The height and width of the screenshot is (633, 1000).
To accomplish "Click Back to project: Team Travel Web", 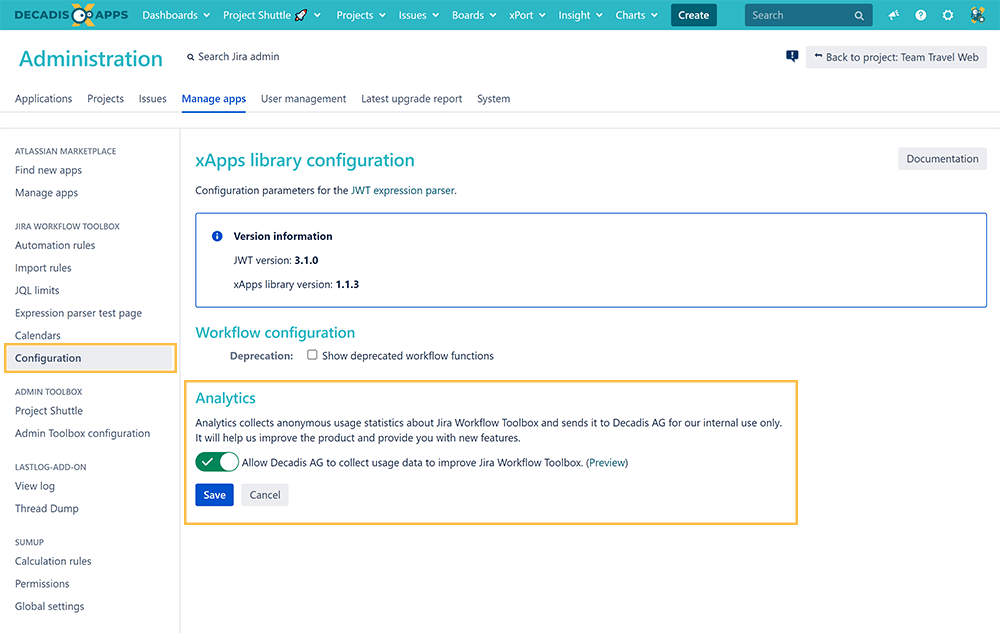I will (x=896, y=57).
